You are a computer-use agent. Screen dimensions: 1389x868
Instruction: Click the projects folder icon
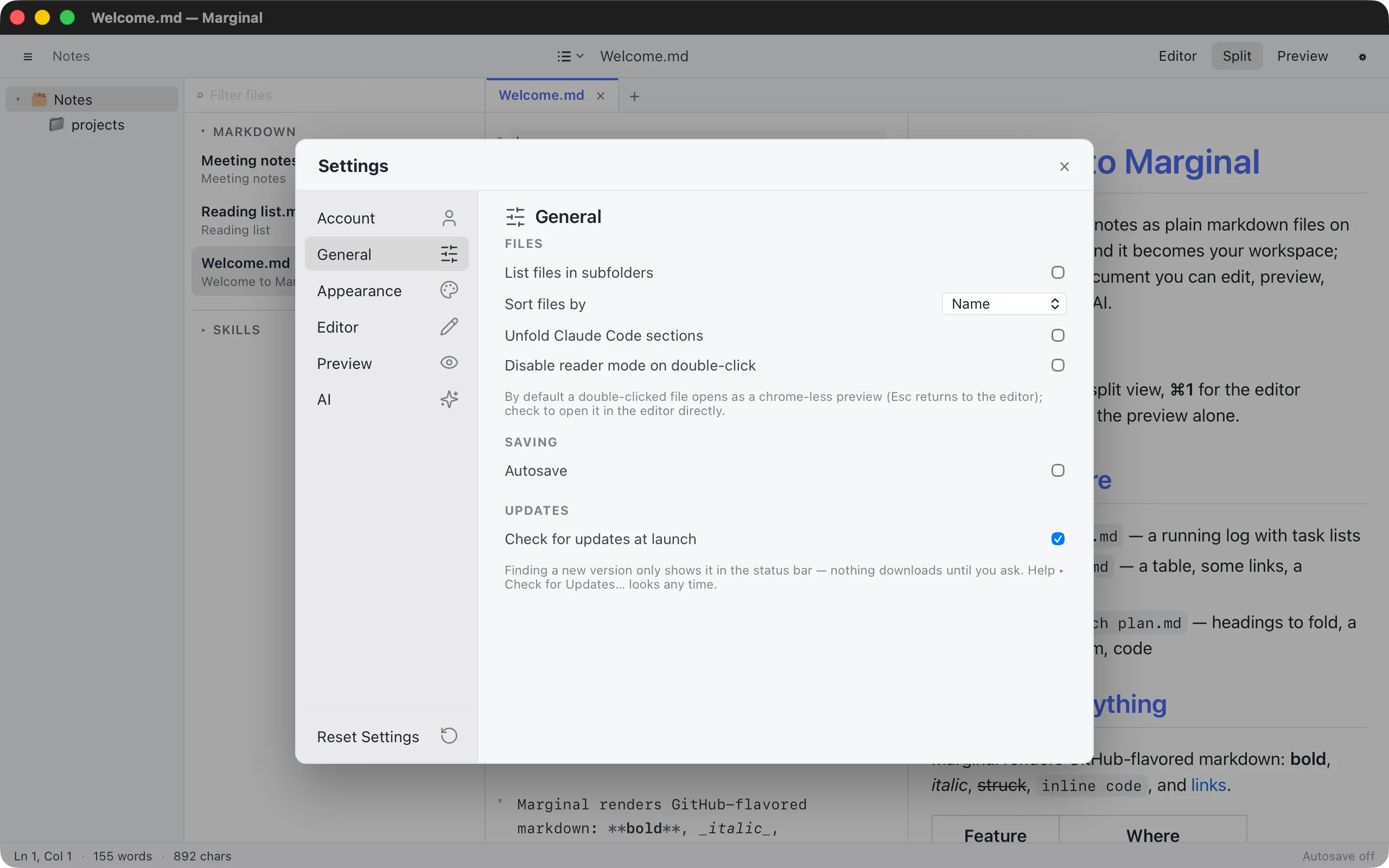(56, 124)
